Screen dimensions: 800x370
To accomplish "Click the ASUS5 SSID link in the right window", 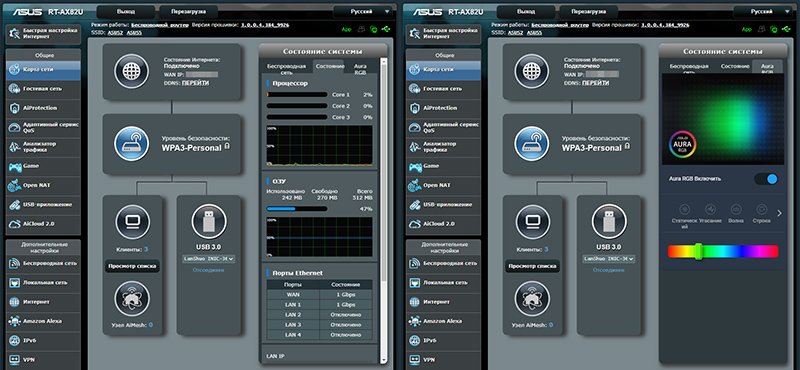I will tap(534, 33).
